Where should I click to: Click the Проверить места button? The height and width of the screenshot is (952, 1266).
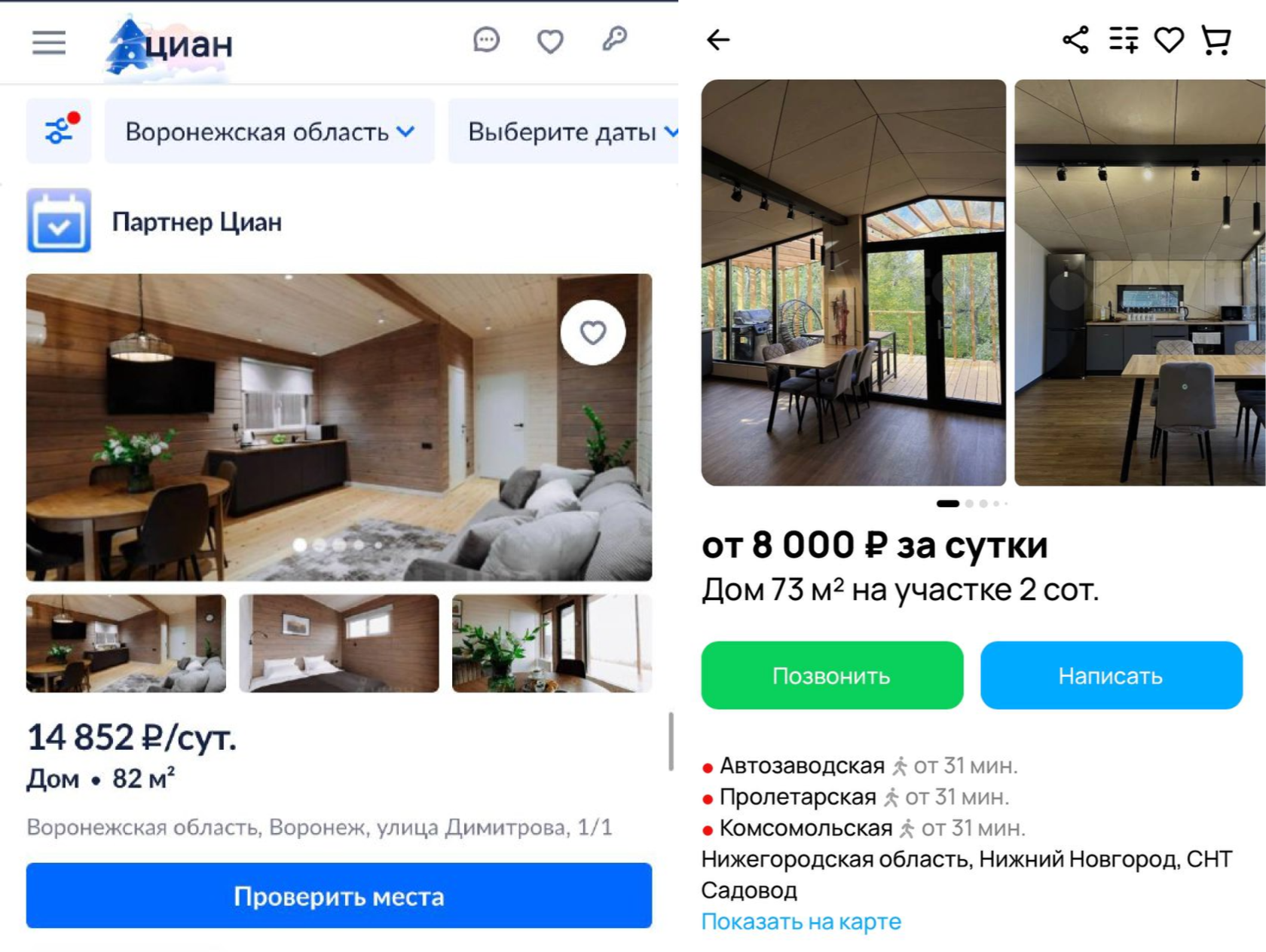click(339, 895)
